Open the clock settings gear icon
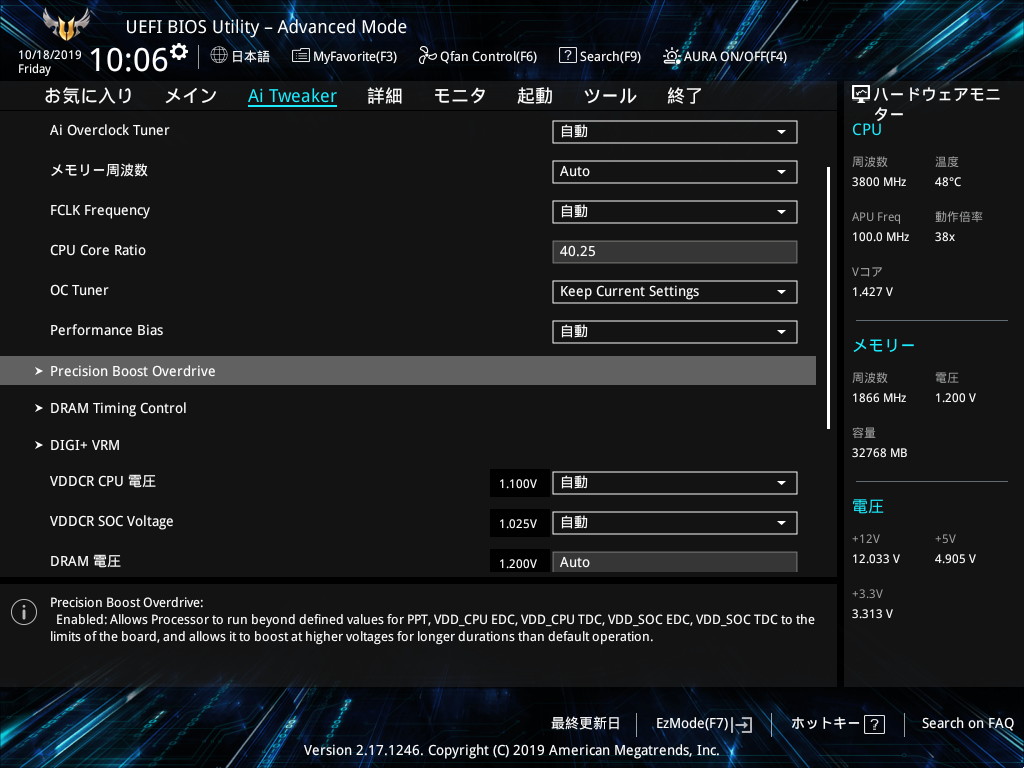This screenshot has height=768, width=1024. (179, 52)
